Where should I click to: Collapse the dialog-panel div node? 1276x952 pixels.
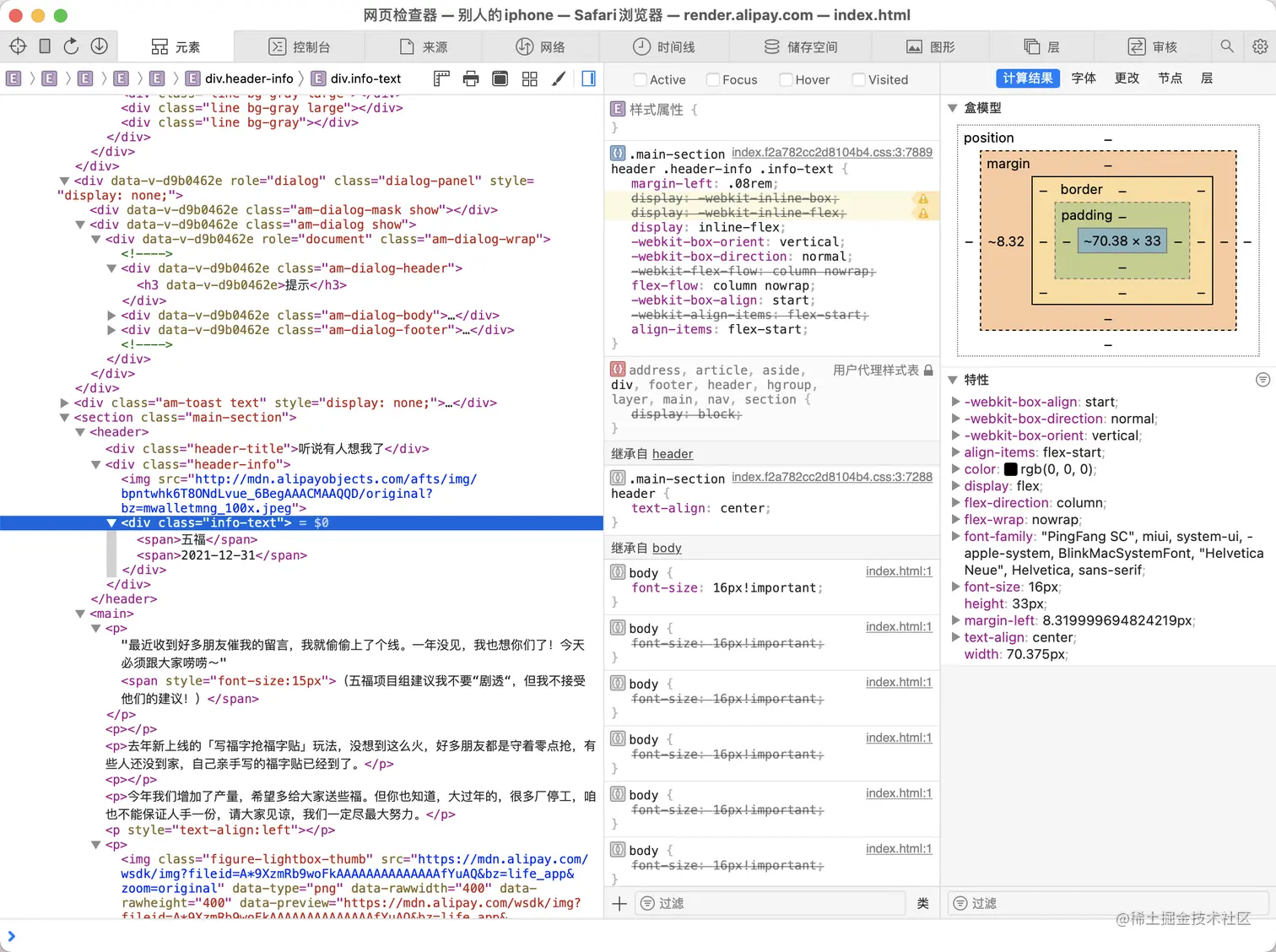tap(64, 181)
